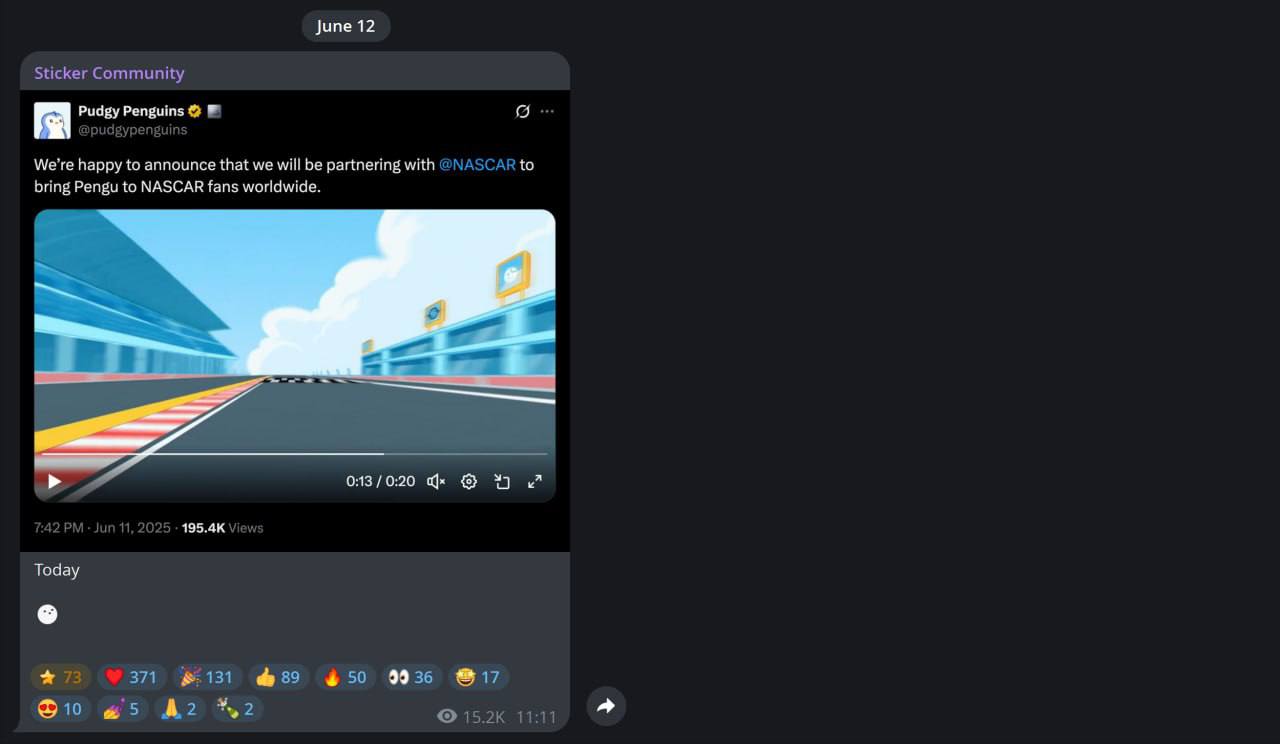Add the party popper reaction 131
Screen dimensions: 1280x744
point(207,677)
